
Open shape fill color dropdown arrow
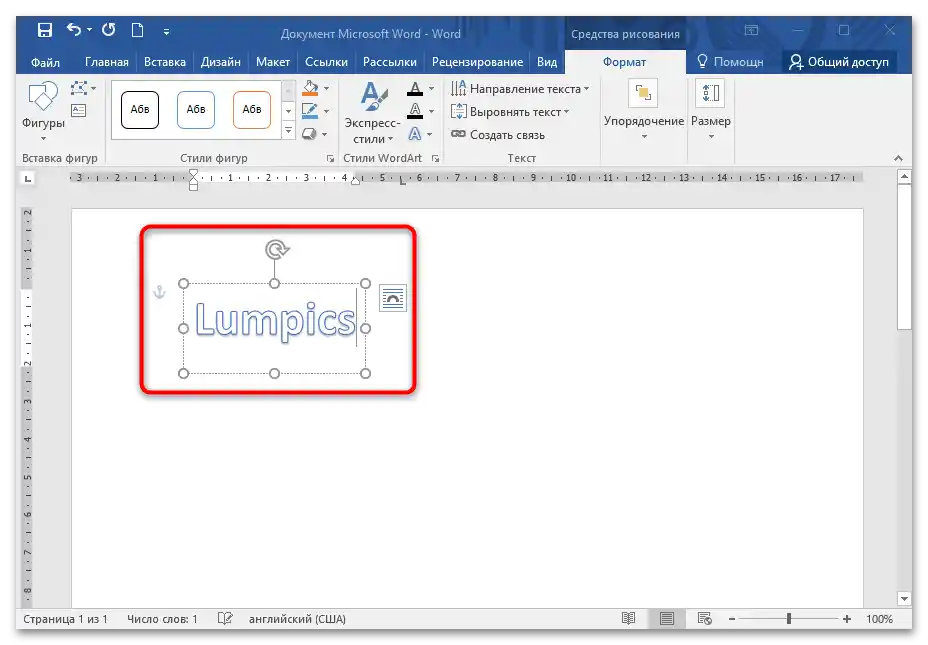click(x=327, y=89)
